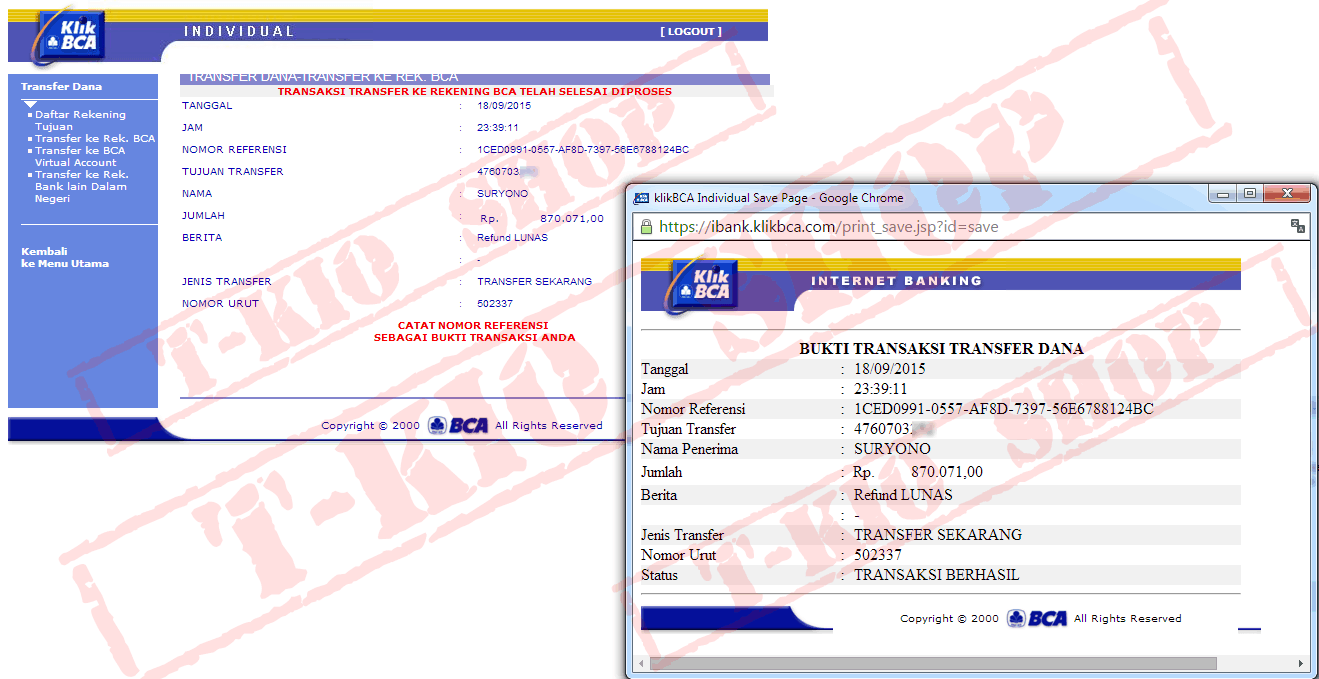Click the padlock icon in address bar
Screen dimensions: 1319x679
click(x=646, y=227)
